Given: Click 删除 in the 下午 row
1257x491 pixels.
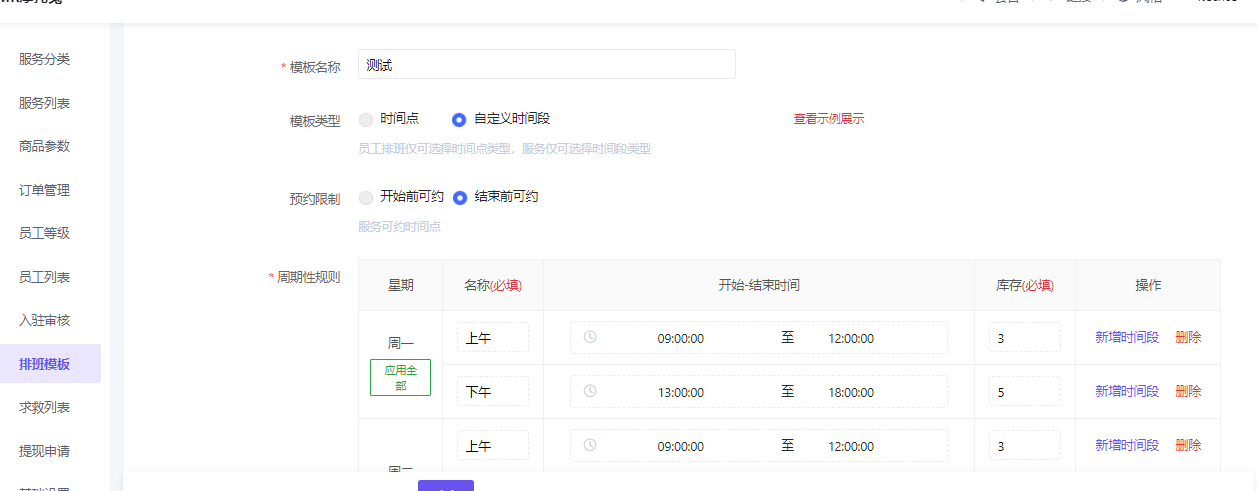Looking at the screenshot, I should (1188, 391).
